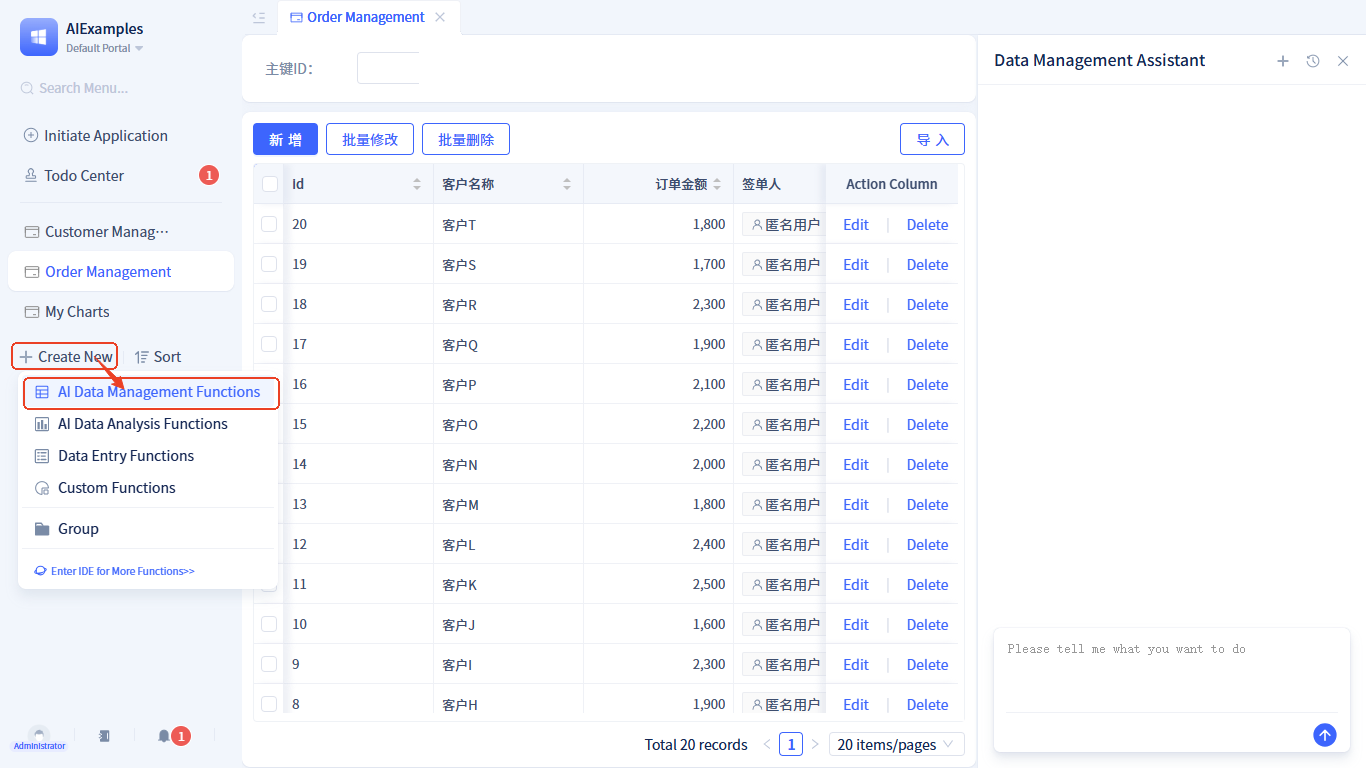Close the Data Management Assistant panel
Screen dimensions: 1366x768
tap(1343, 61)
